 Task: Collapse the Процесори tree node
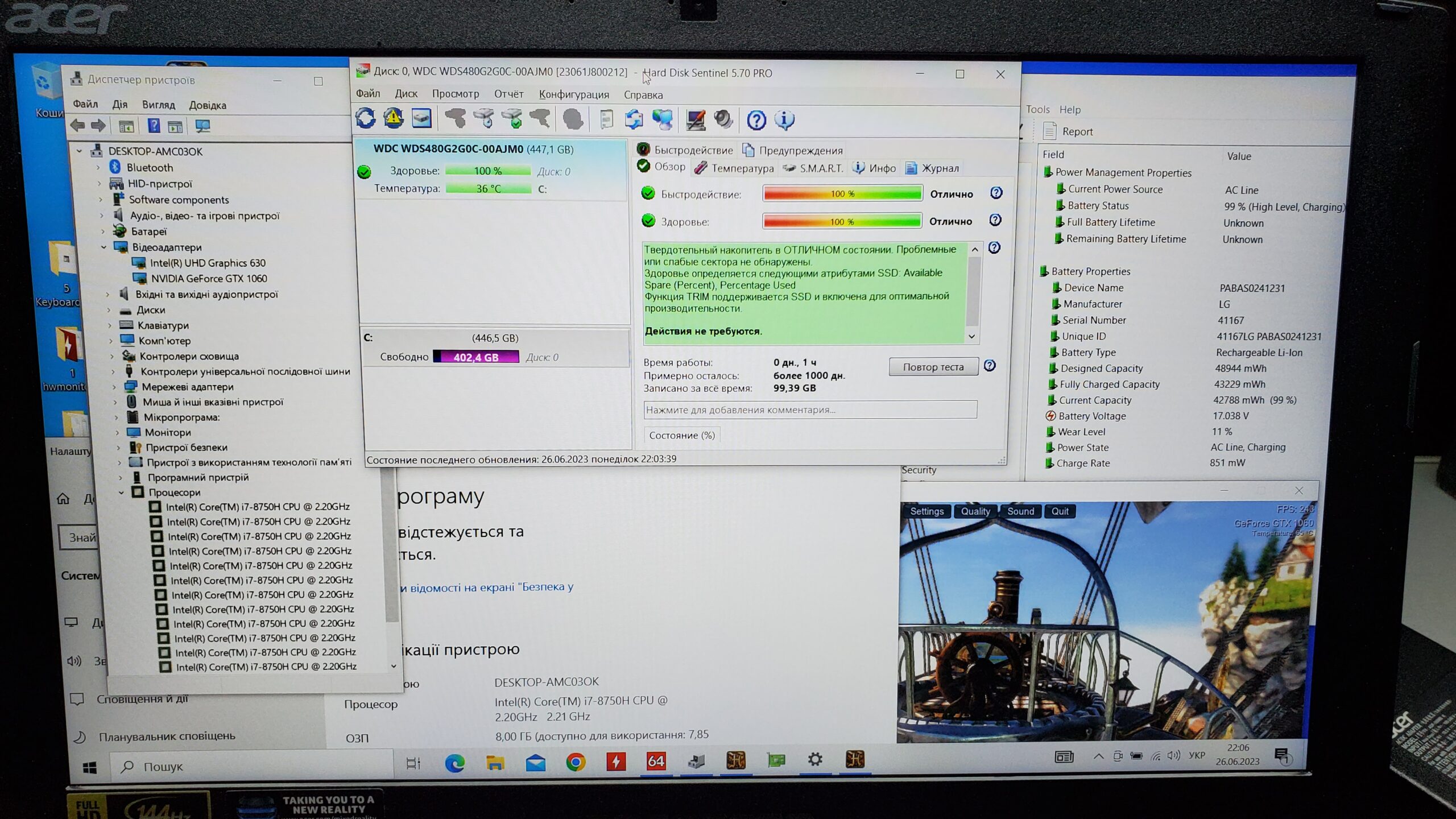coord(121,493)
